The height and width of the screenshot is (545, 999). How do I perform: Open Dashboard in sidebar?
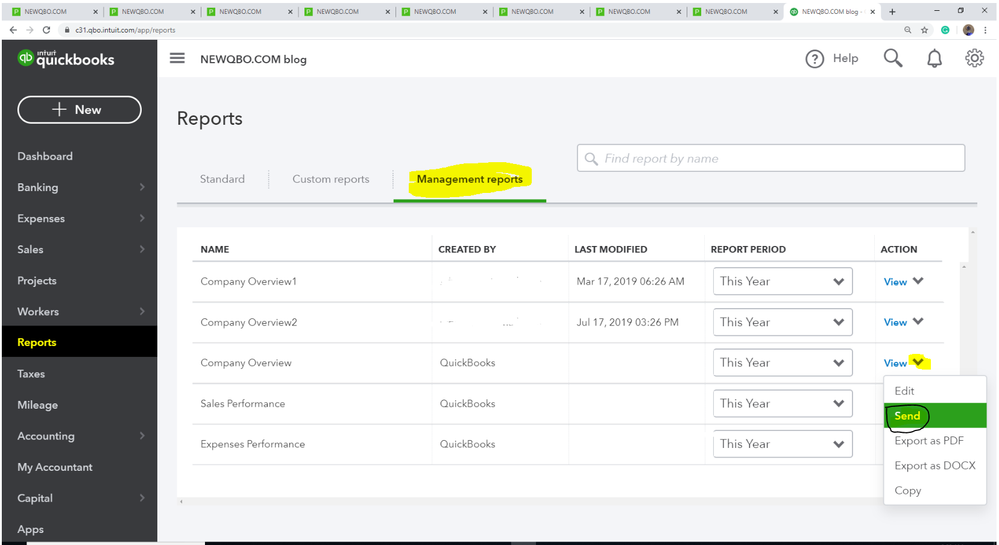(45, 156)
